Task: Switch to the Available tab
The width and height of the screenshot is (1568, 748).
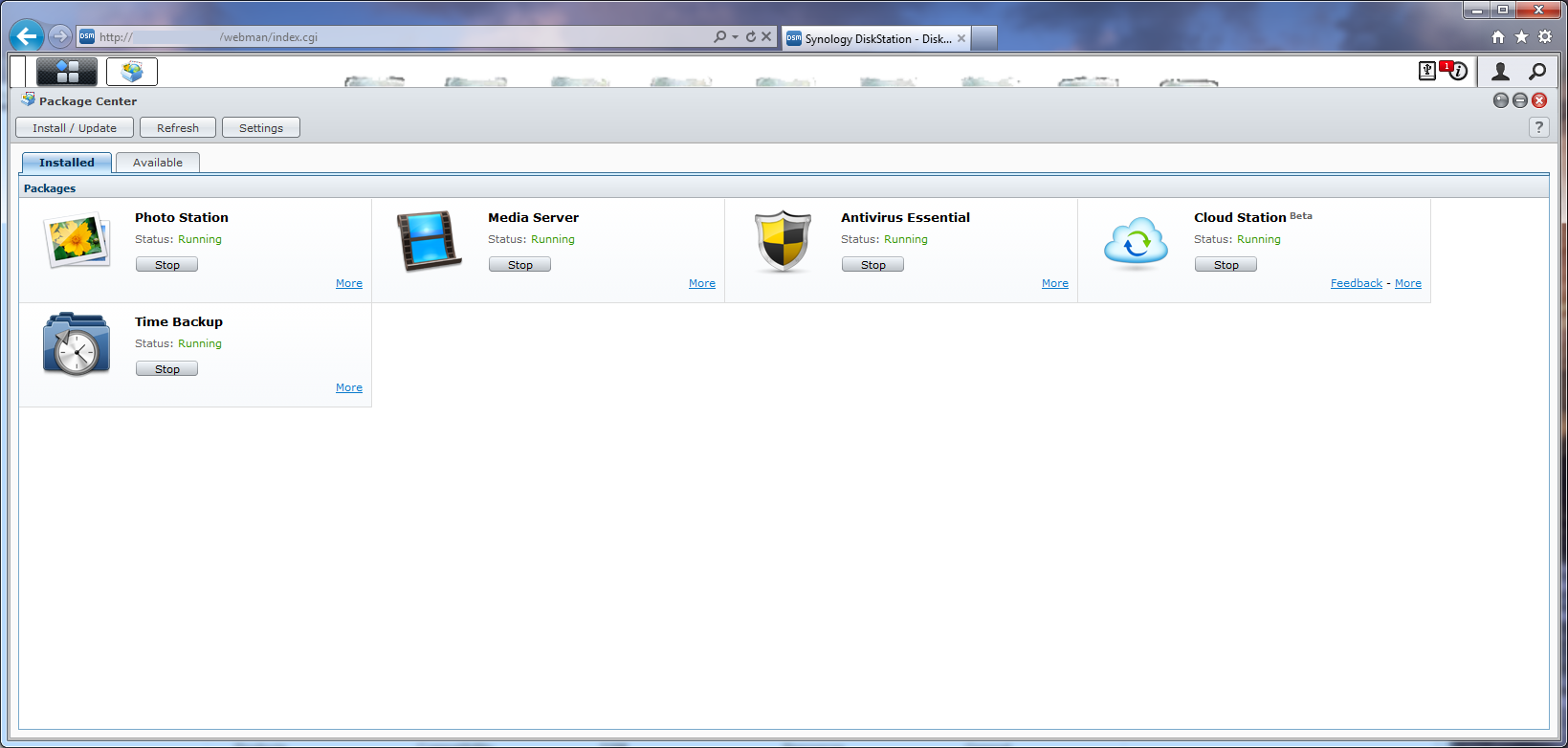Action: coord(158,163)
